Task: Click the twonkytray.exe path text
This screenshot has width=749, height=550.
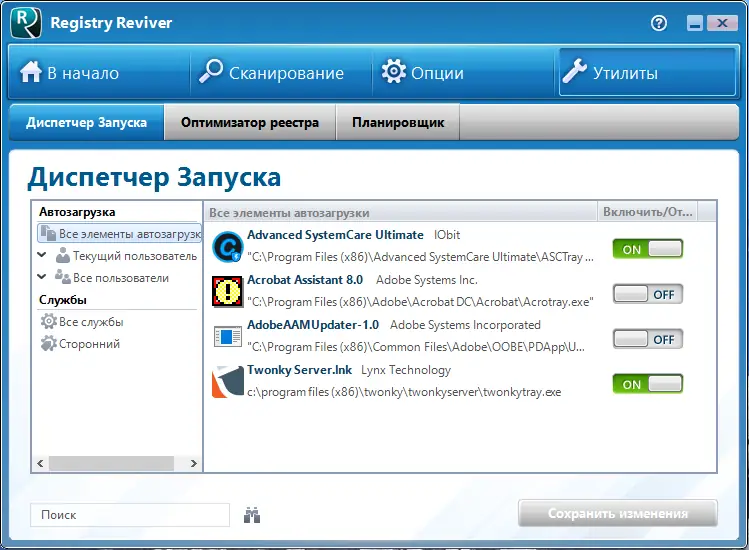Action: click(404, 392)
